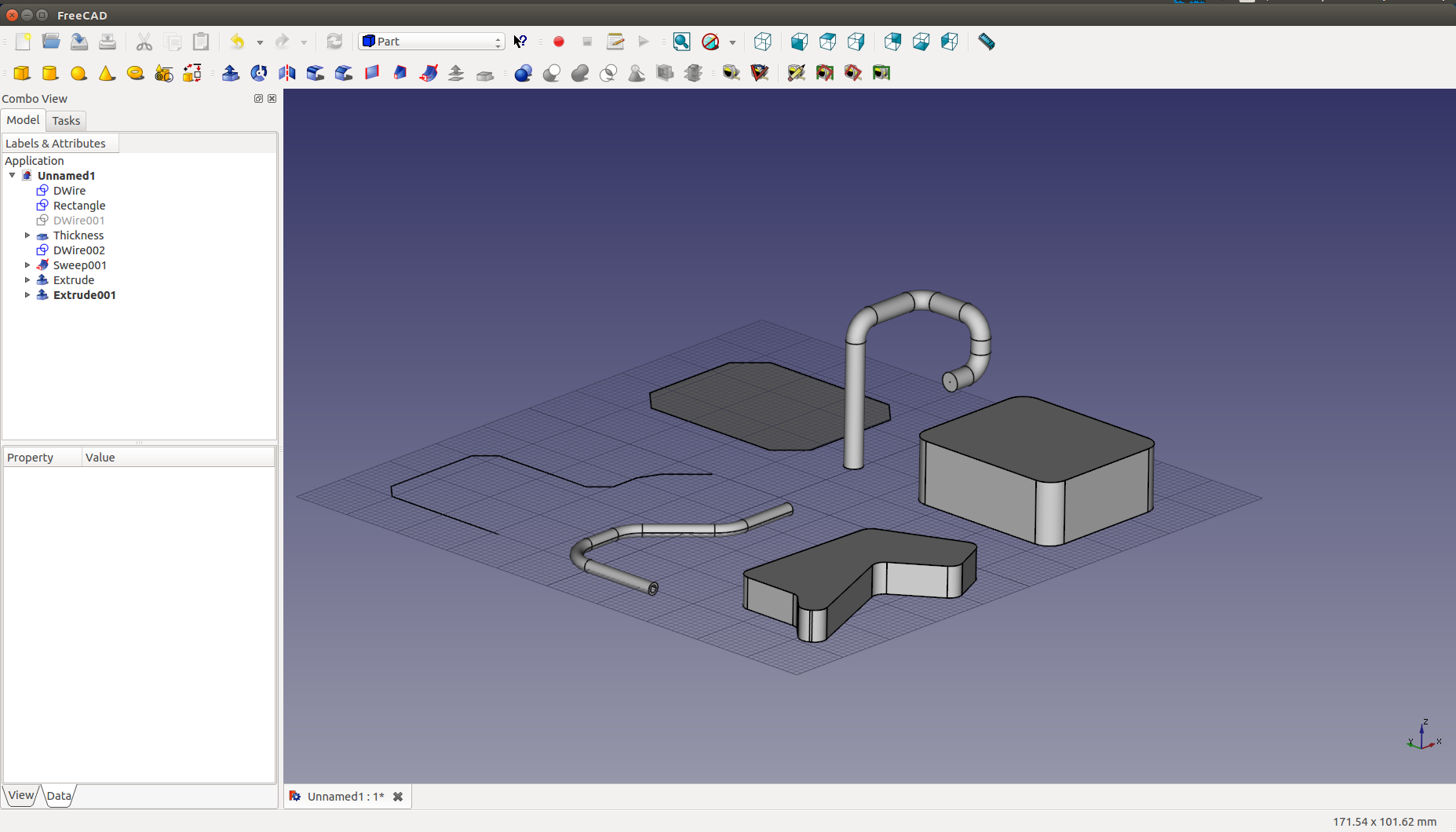Select DWire002 in the model tree
This screenshot has height=832, width=1456.
tap(78, 250)
